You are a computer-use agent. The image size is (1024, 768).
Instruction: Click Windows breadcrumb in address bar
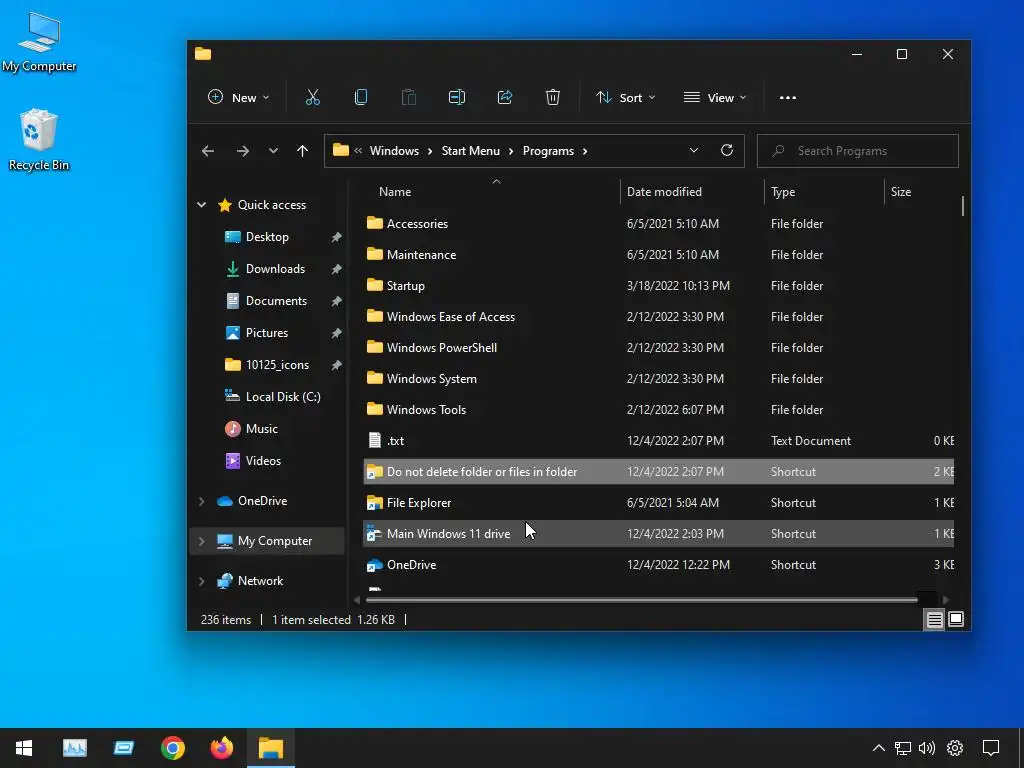(x=394, y=151)
